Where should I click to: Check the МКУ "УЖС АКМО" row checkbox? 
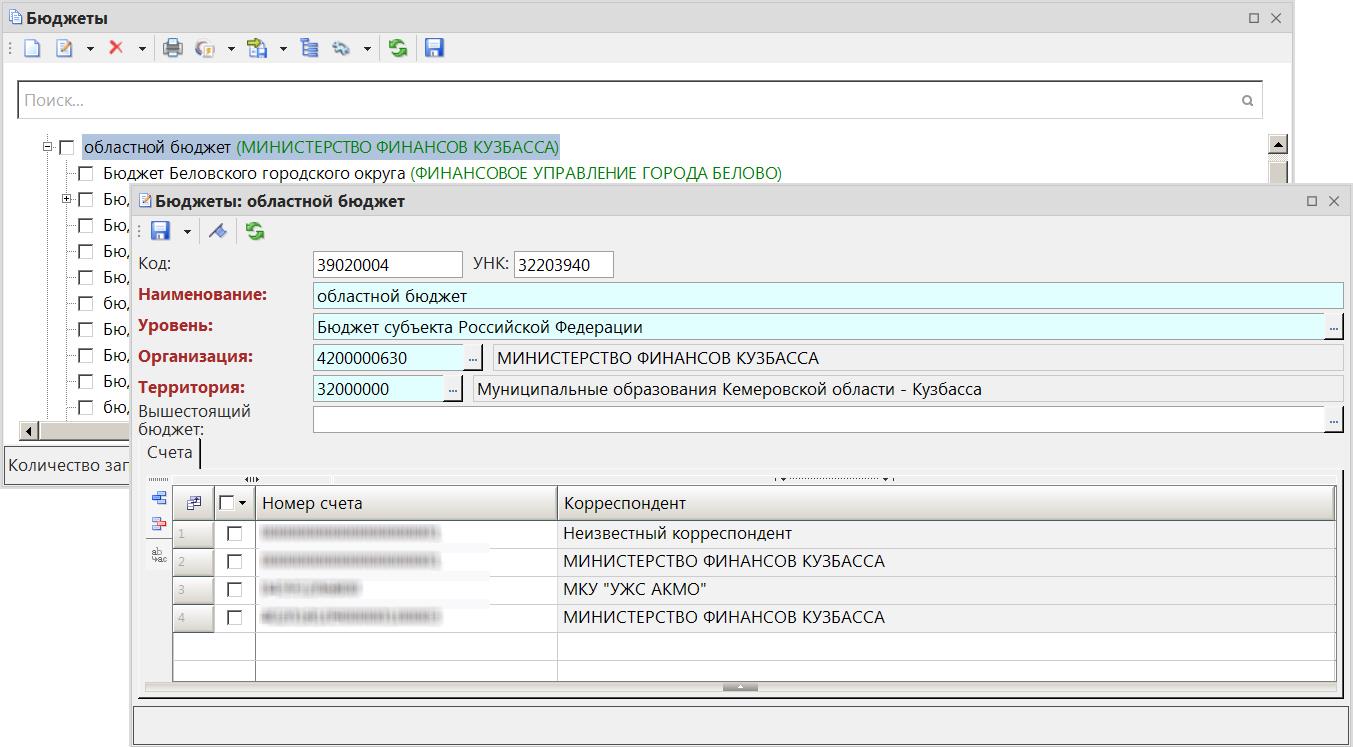pos(234,590)
